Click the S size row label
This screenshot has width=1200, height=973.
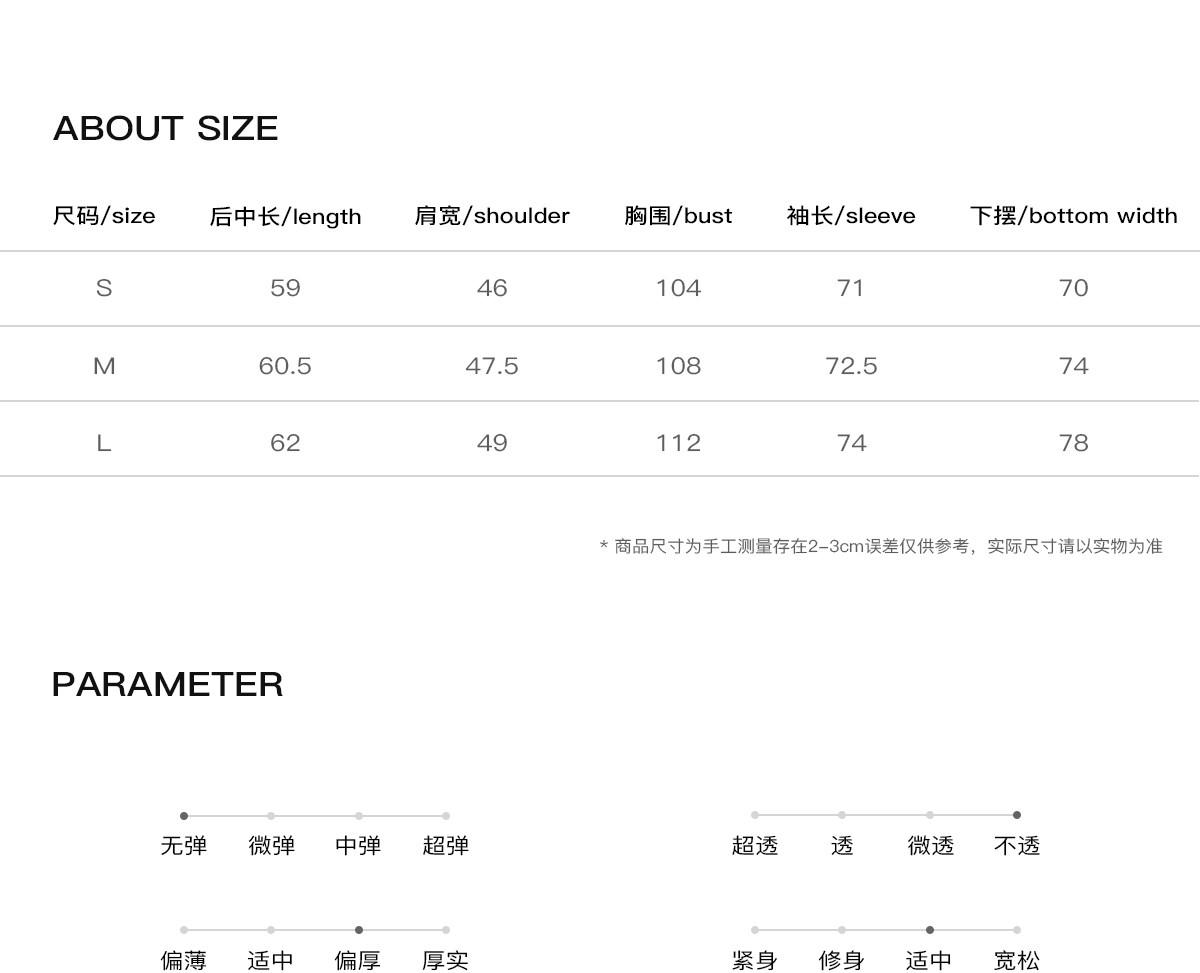tap(104, 288)
